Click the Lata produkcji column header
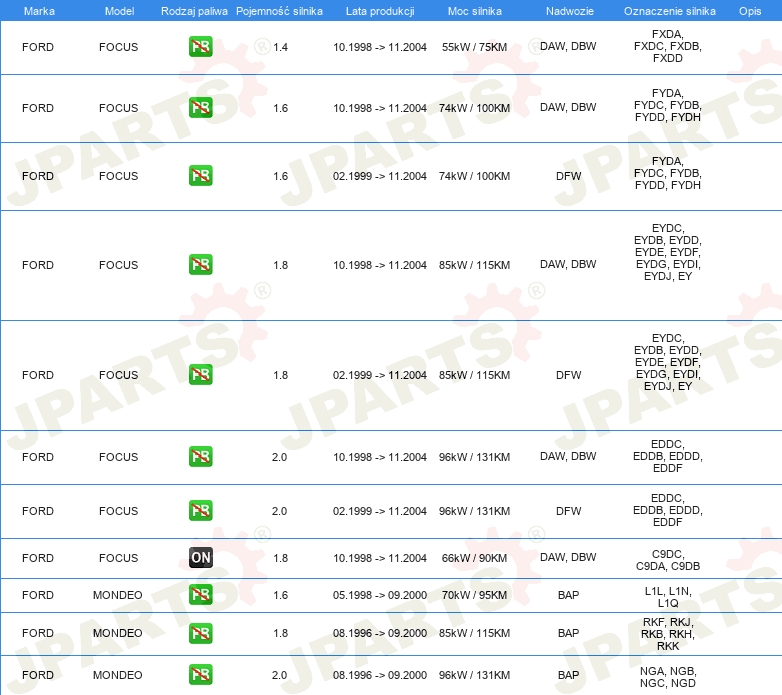Screen dimensions: 782x695 (x=380, y=11)
